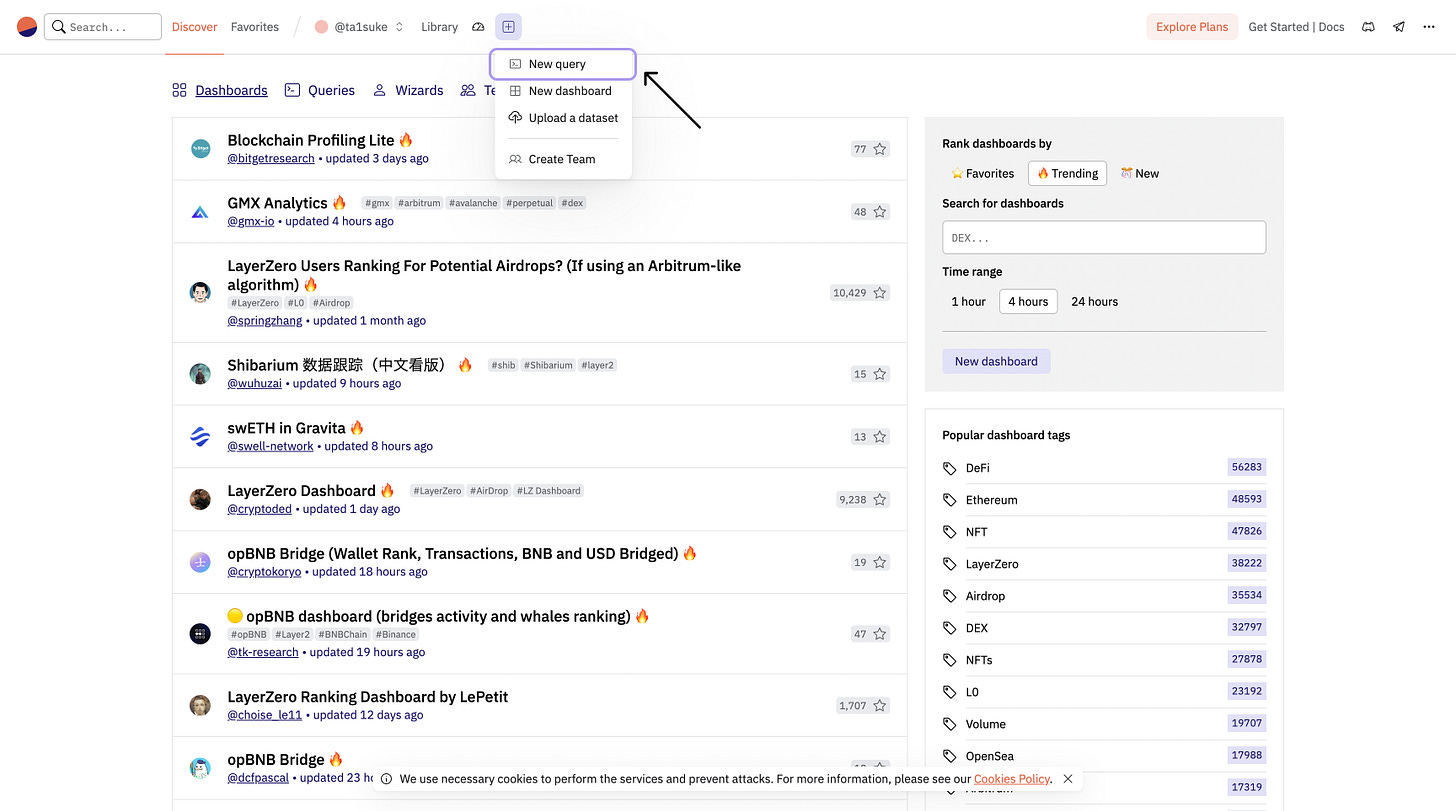Open the Cookies Policy link
1456x811 pixels.
(x=1012, y=779)
